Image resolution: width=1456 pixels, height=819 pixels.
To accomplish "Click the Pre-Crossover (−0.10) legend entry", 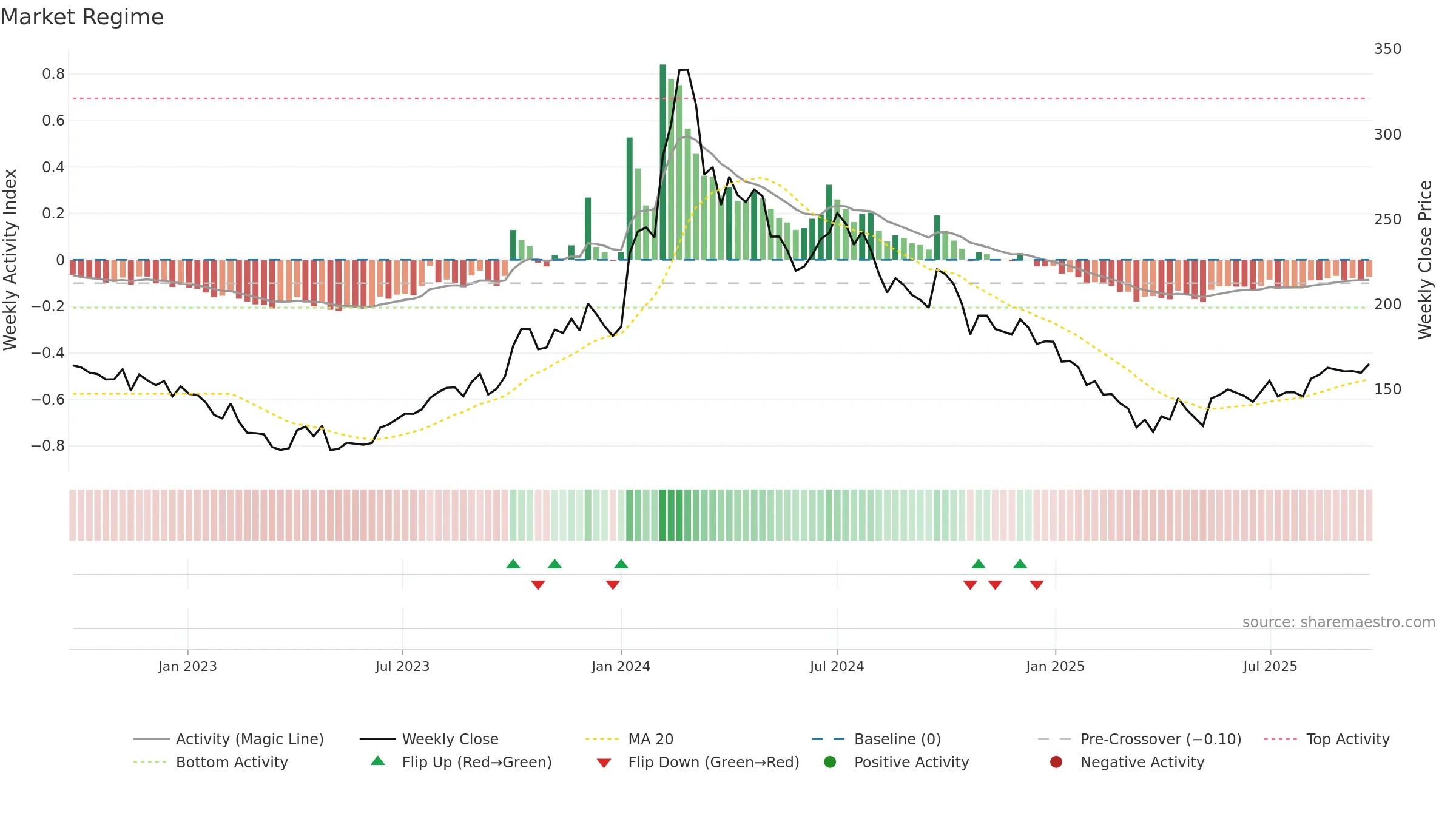I will tap(1139, 739).
